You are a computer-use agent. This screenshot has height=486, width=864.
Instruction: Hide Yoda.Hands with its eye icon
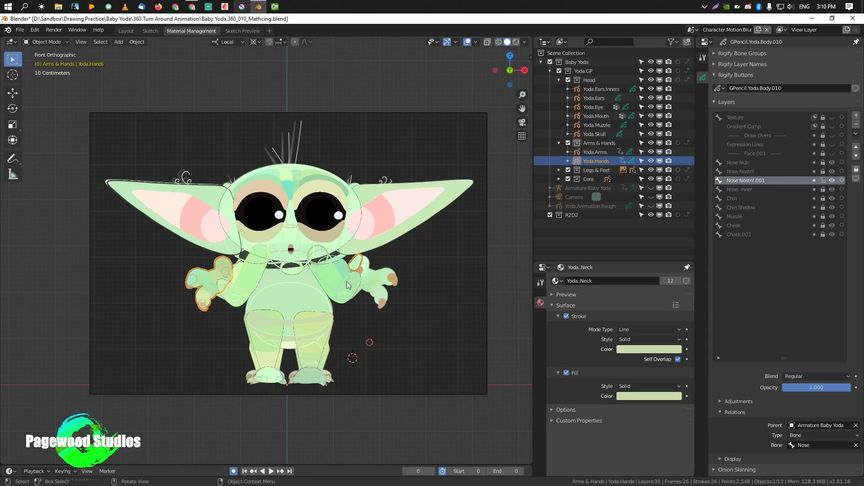click(x=650, y=161)
